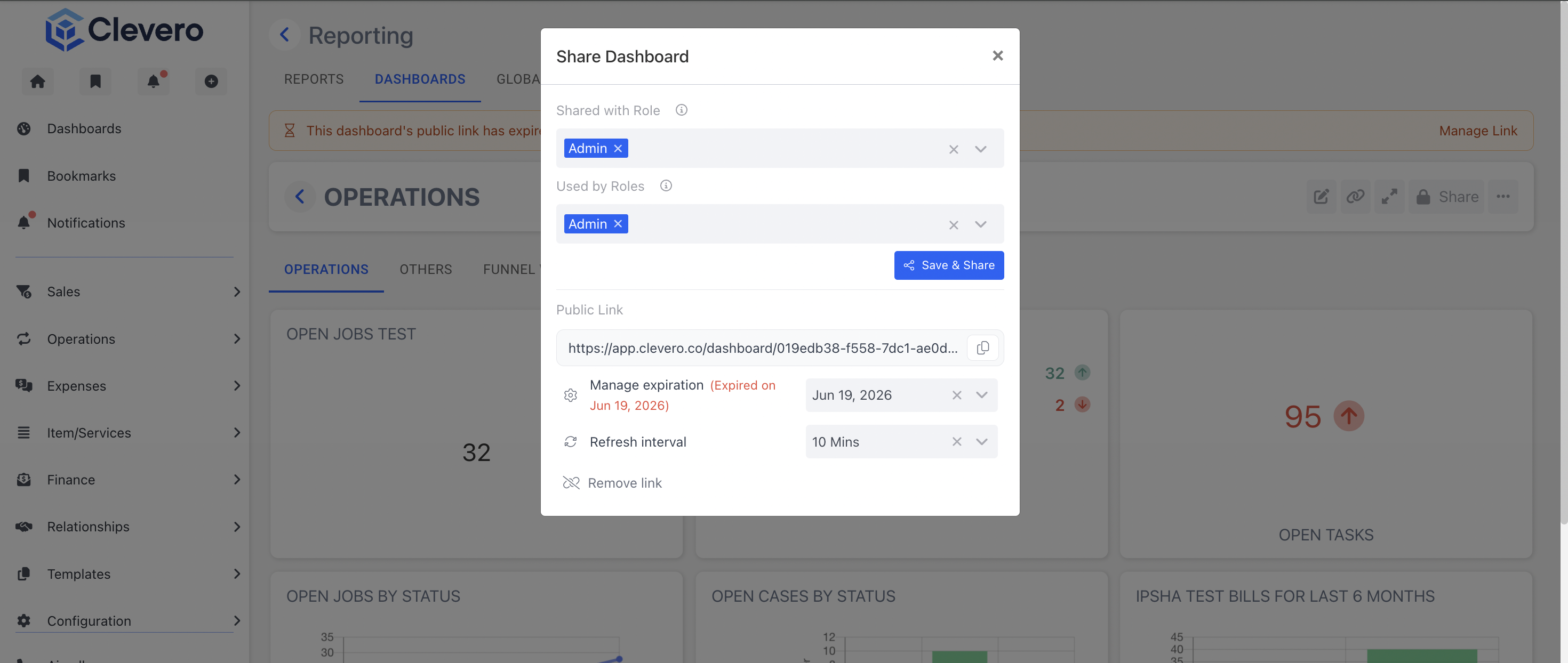1568x663 pixels.
Task: Clear all values in Used by Roles field
Action: point(953,224)
